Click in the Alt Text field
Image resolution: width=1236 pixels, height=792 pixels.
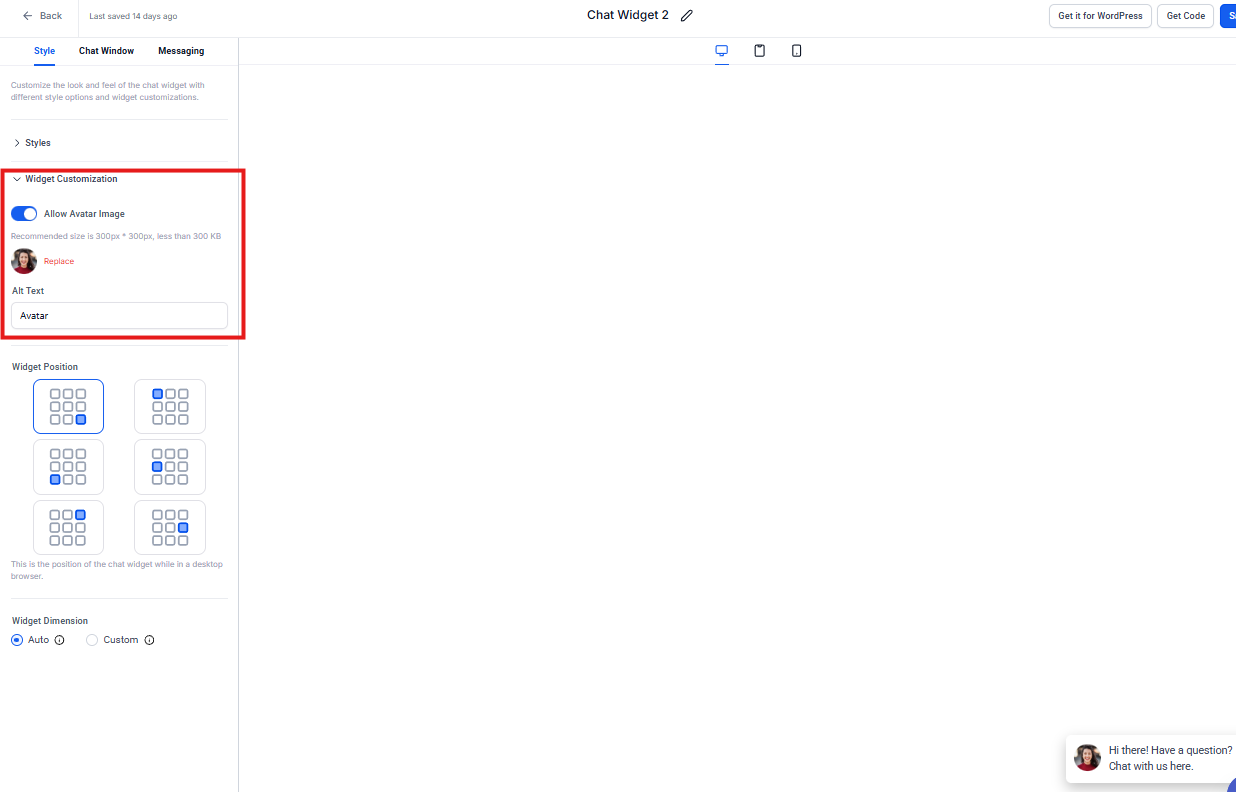(119, 316)
